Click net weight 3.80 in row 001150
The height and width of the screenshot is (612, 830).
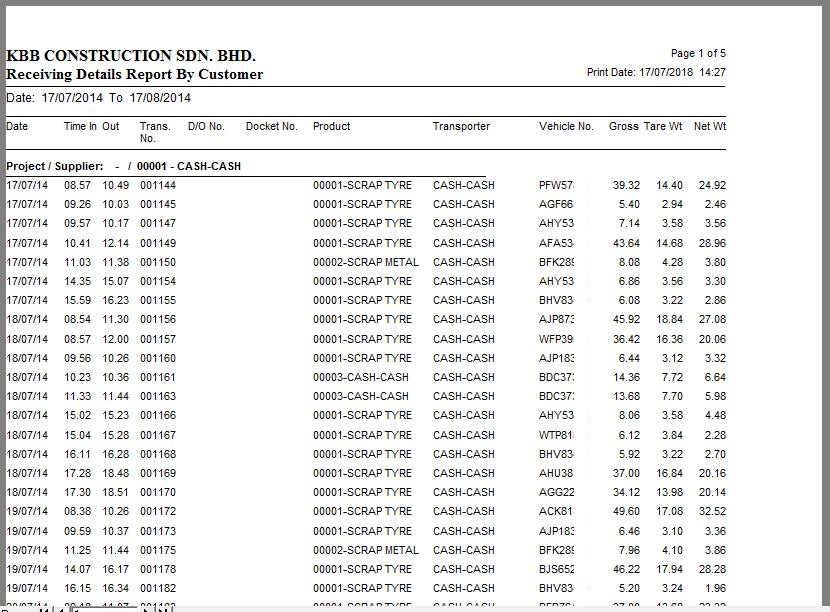pyautogui.click(x=715, y=263)
